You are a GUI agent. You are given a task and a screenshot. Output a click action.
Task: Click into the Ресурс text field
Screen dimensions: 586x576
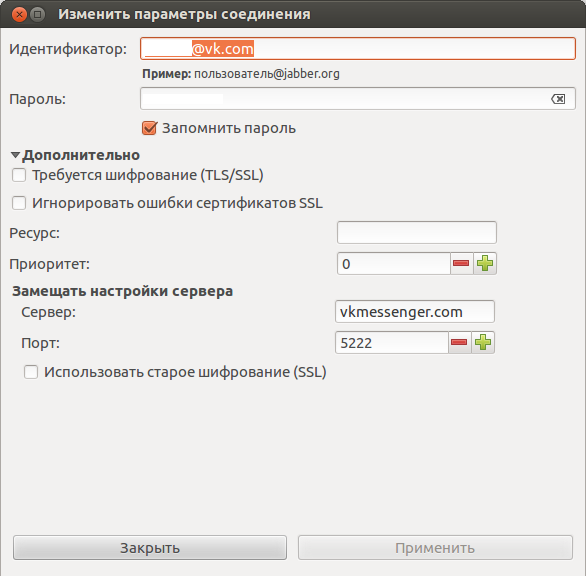point(417,232)
